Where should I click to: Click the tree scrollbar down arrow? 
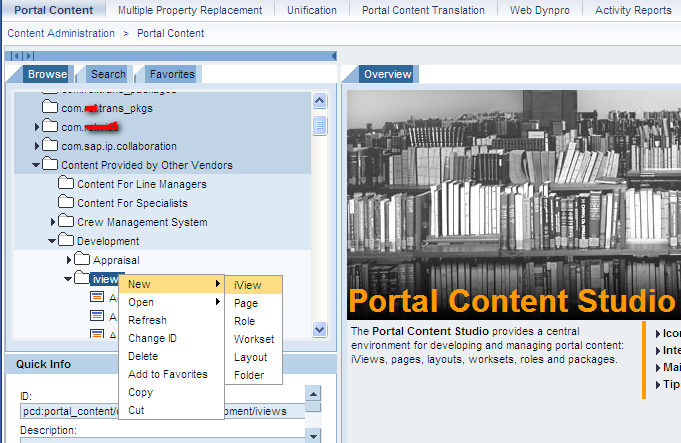320,329
